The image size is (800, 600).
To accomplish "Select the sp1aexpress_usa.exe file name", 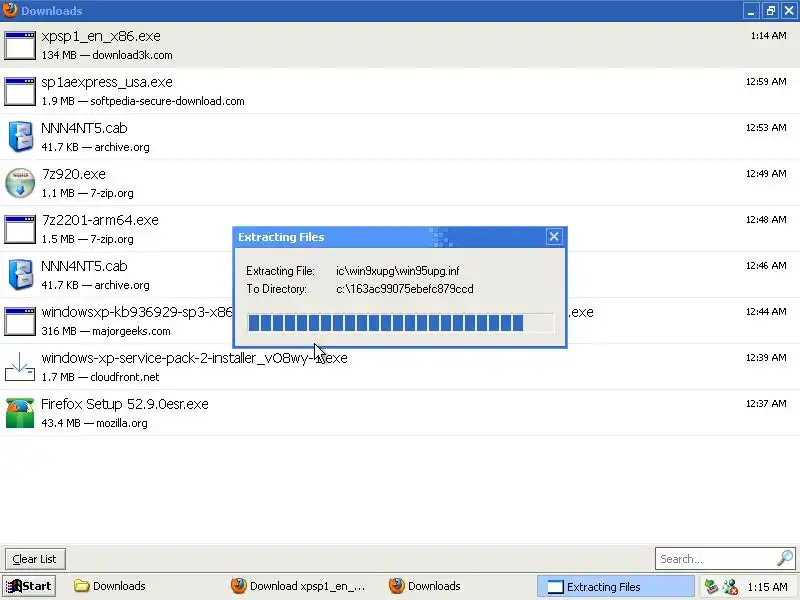I will pos(107,82).
